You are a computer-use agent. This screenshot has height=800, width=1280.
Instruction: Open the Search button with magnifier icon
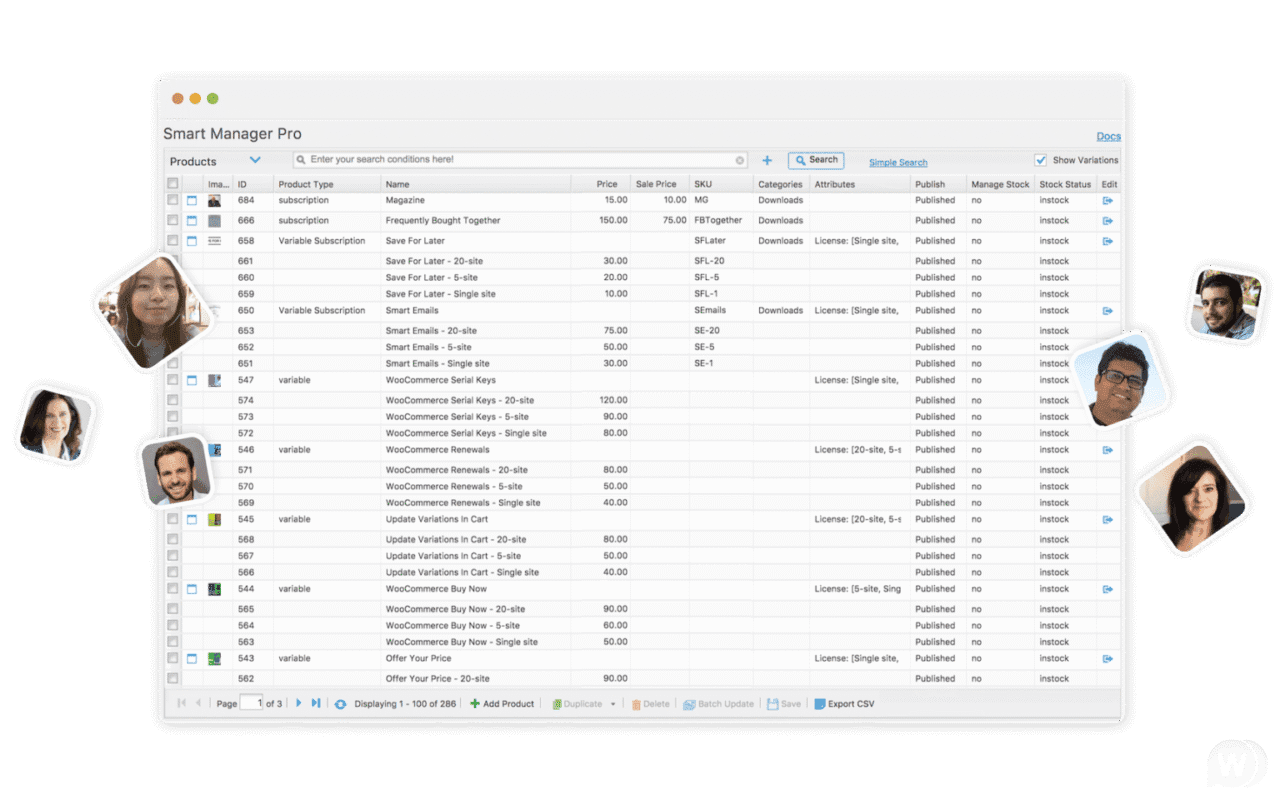click(815, 160)
